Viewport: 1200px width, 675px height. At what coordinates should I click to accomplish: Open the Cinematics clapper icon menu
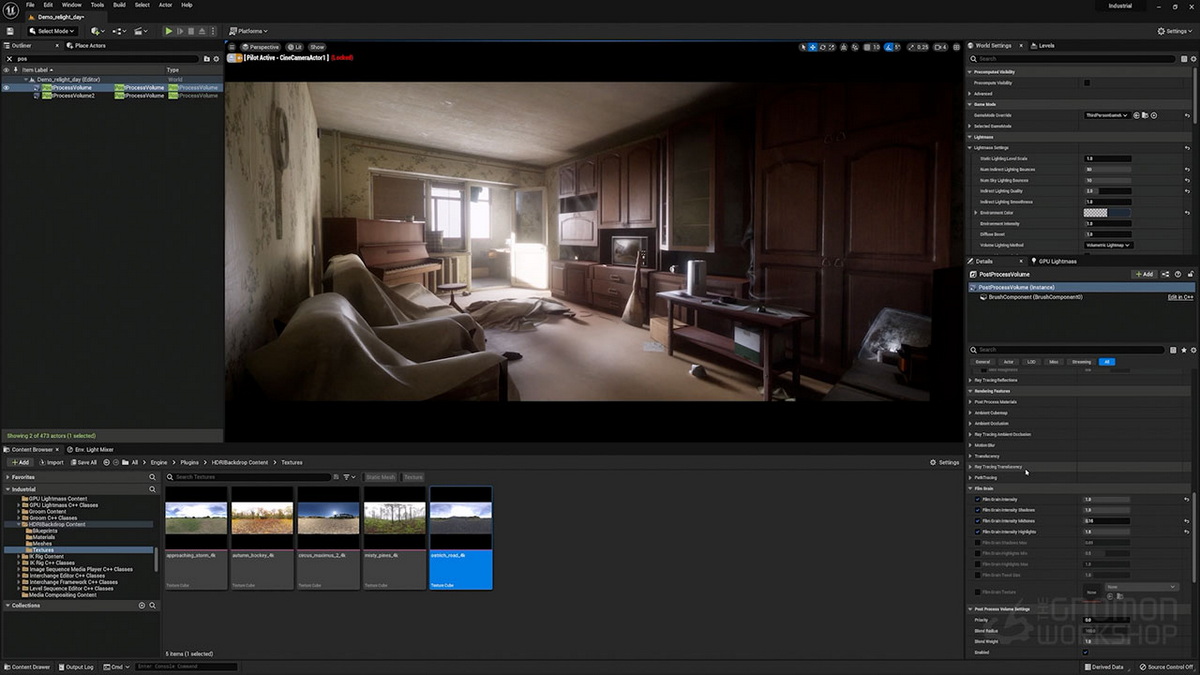point(140,31)
